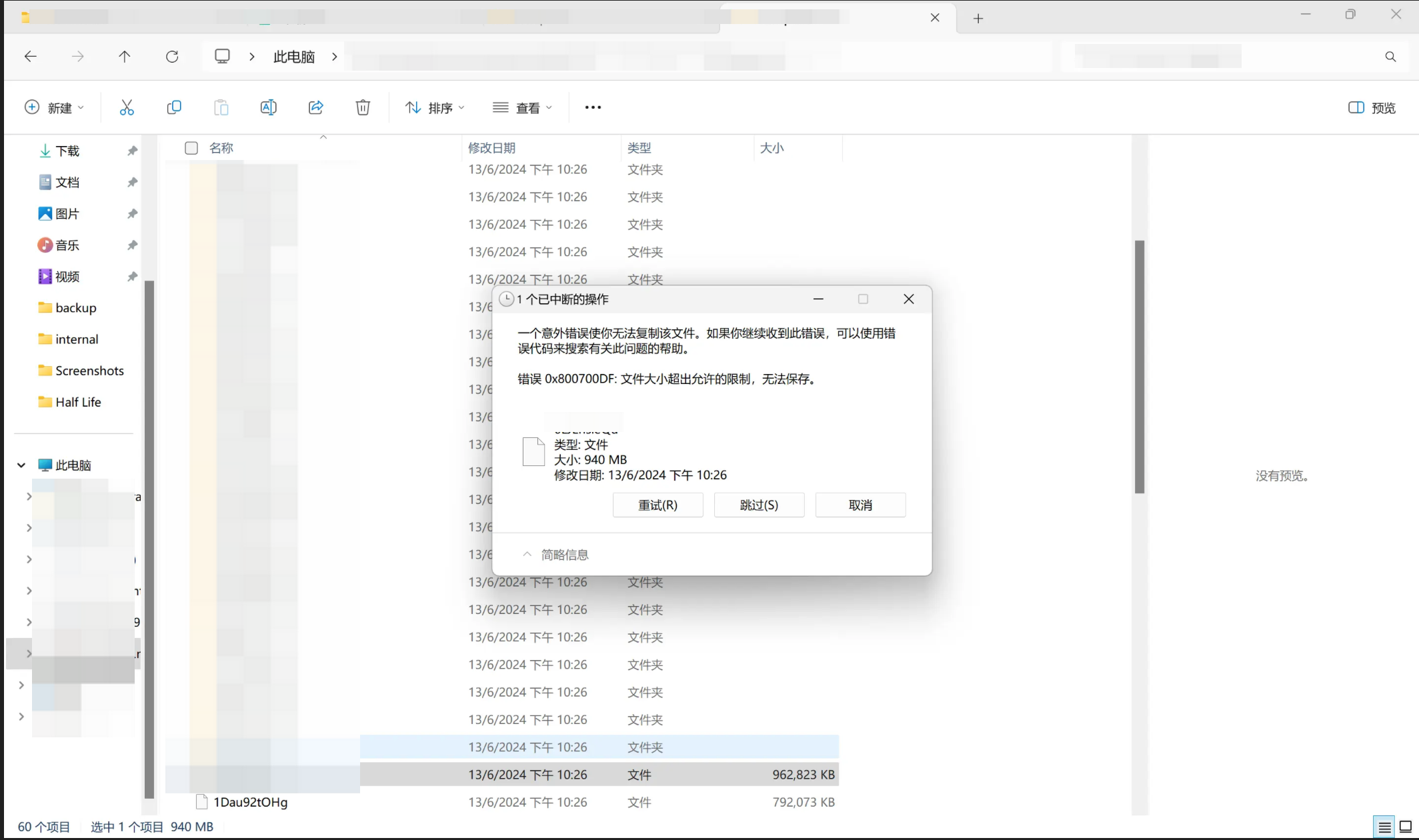The image size is (1419, 840).
Task: Copy the selected item
Action: click(x=173, y=107)
